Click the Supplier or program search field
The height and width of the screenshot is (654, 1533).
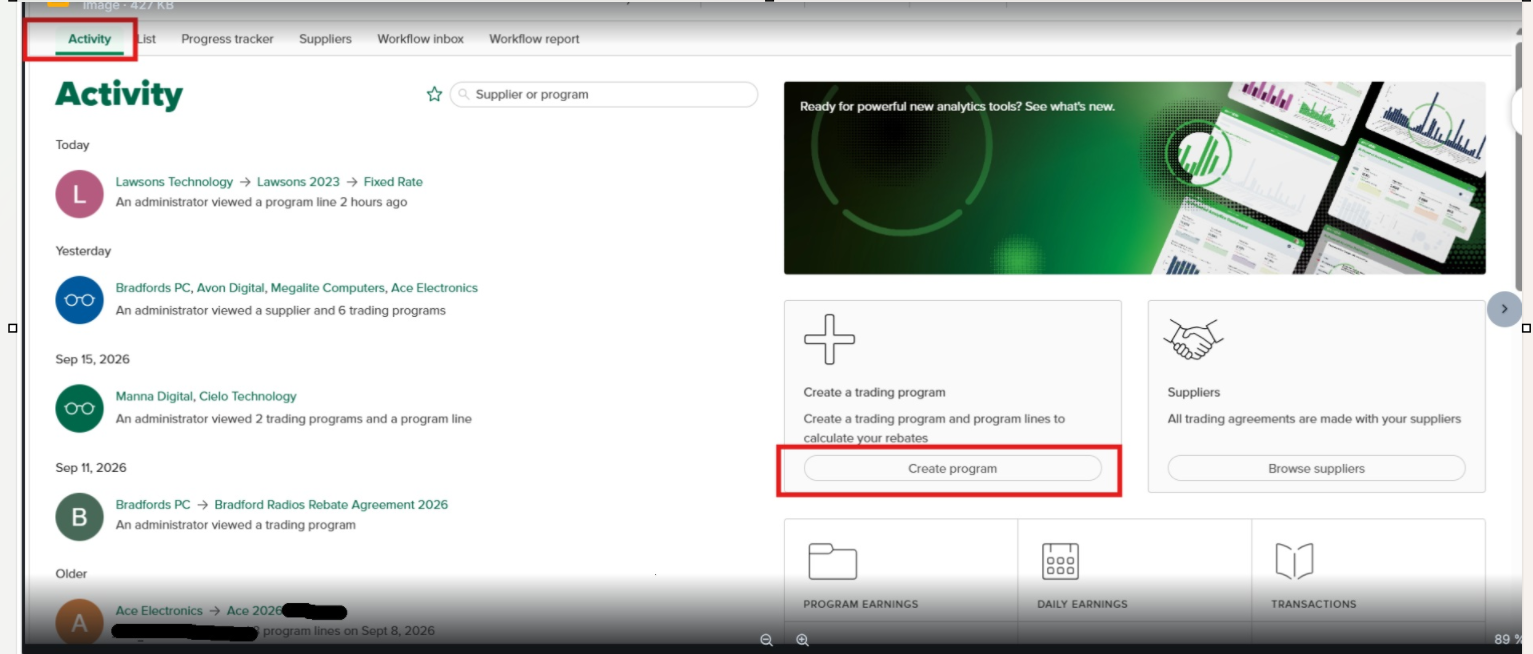coord(604,95)
